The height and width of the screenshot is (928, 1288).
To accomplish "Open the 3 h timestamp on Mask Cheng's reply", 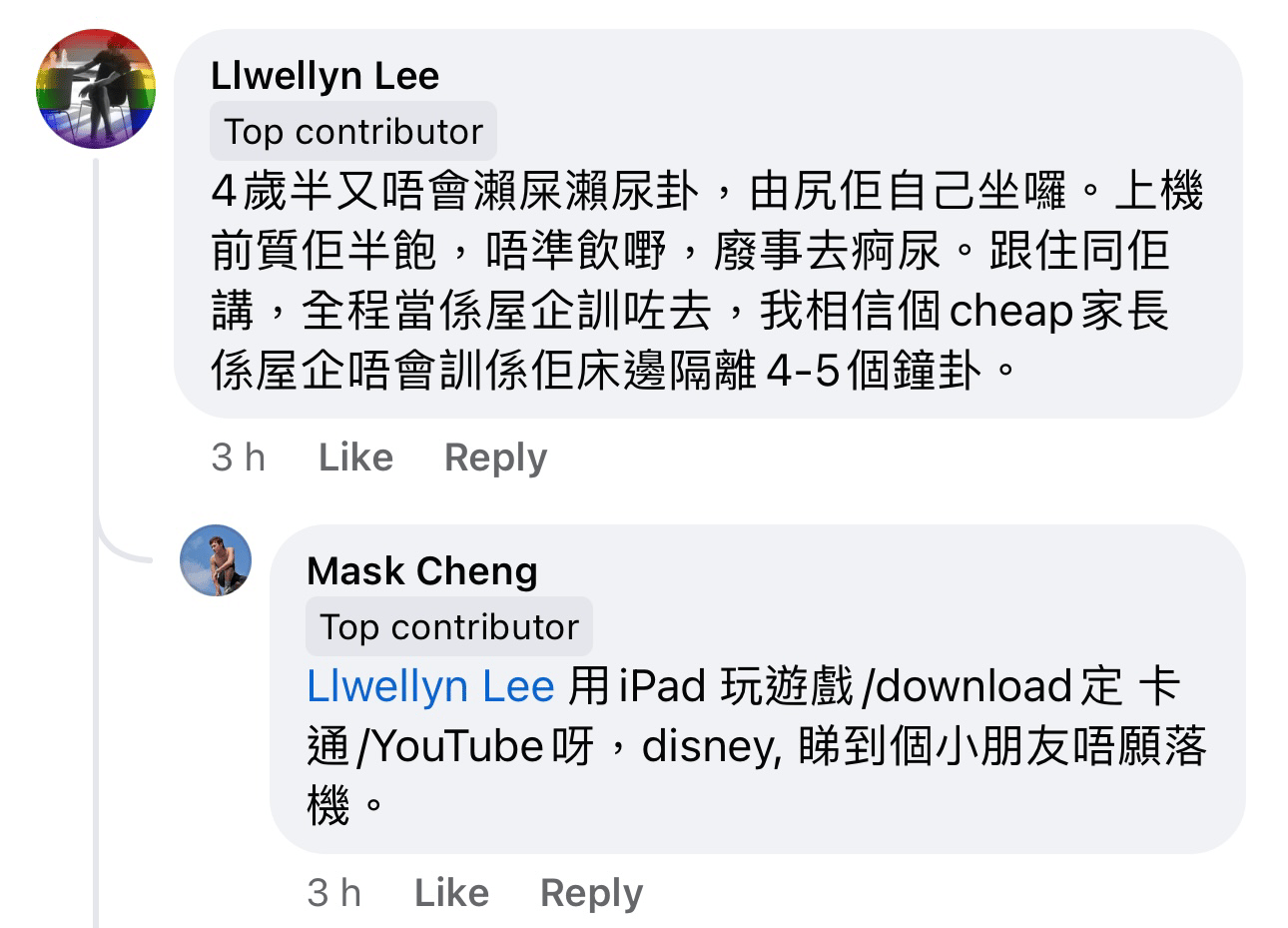I will [334, 893].
